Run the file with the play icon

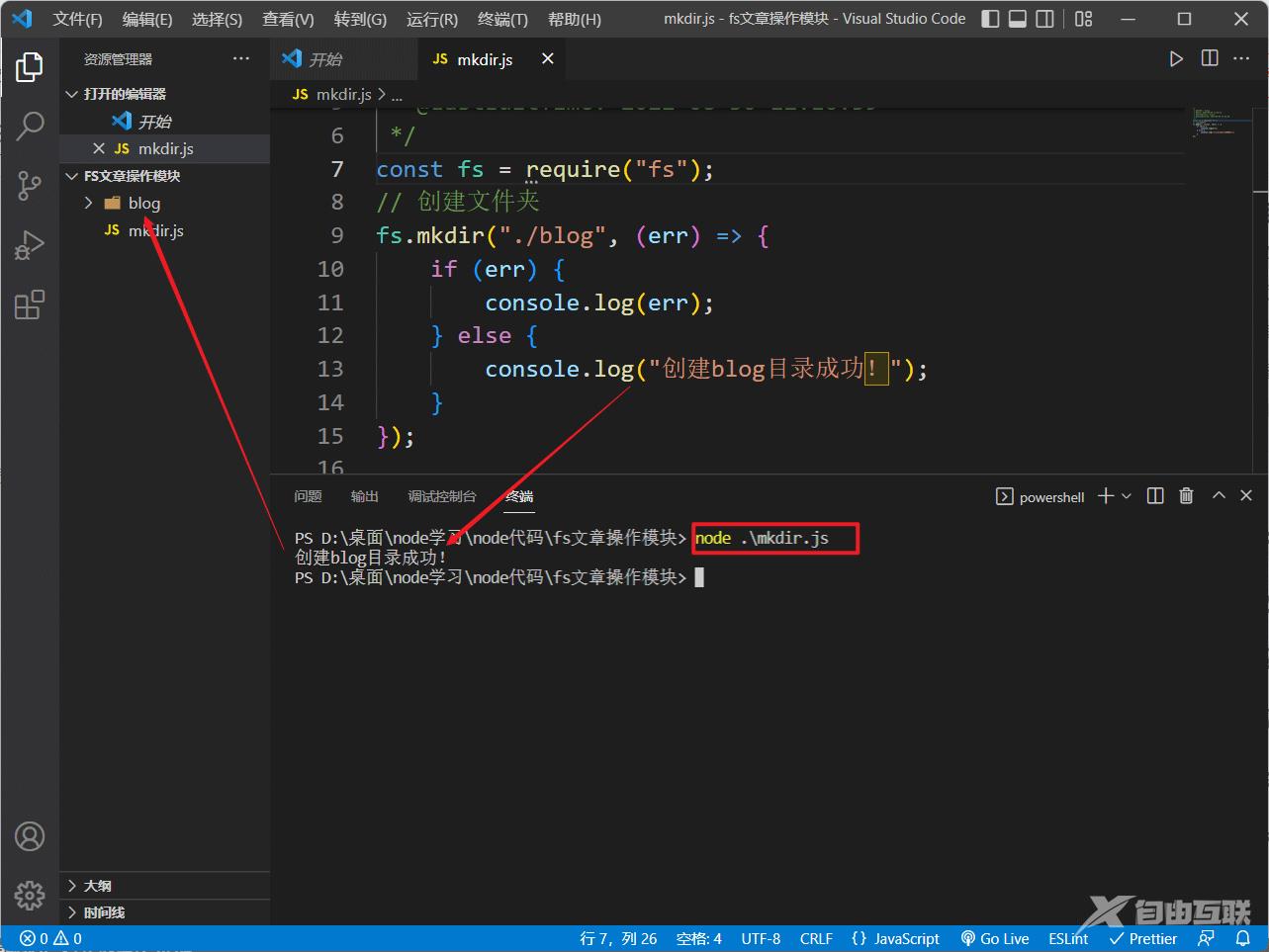1176,59
